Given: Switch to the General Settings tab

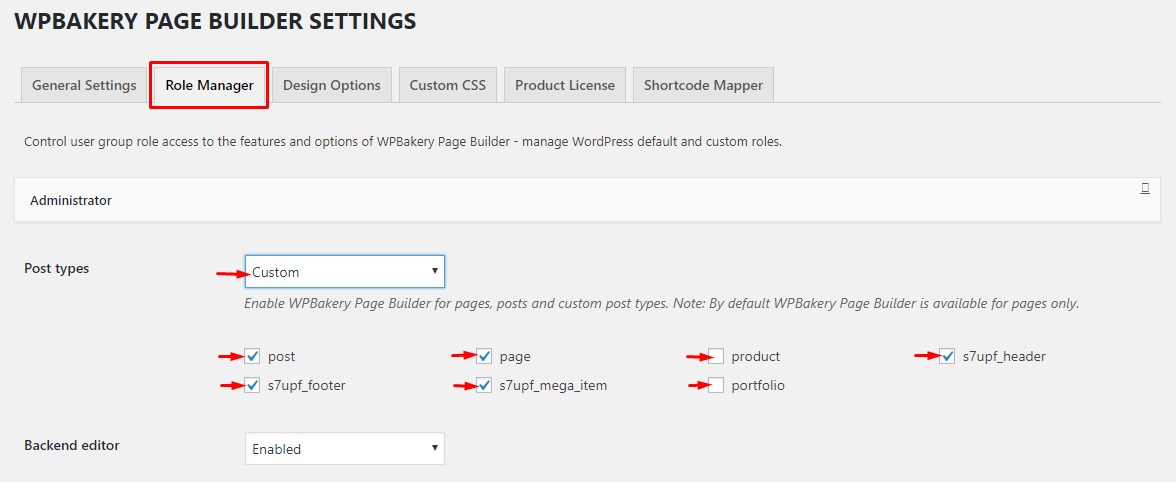Looking at the screenshot, I should coord(84,85).
